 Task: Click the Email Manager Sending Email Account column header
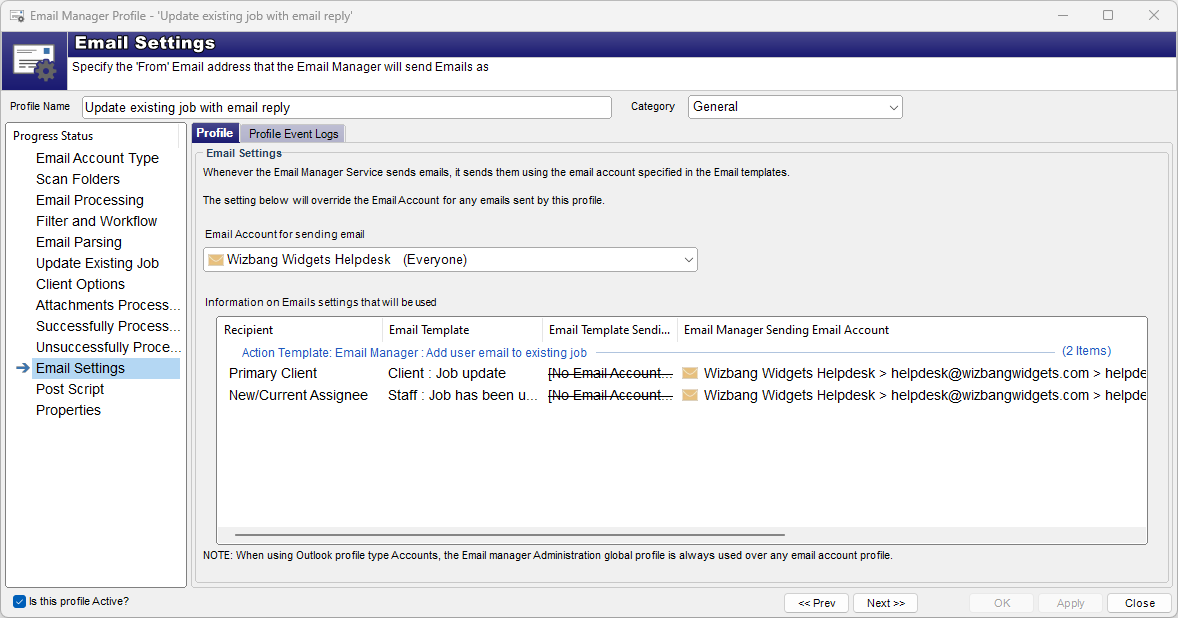click(x=912, y=330)
